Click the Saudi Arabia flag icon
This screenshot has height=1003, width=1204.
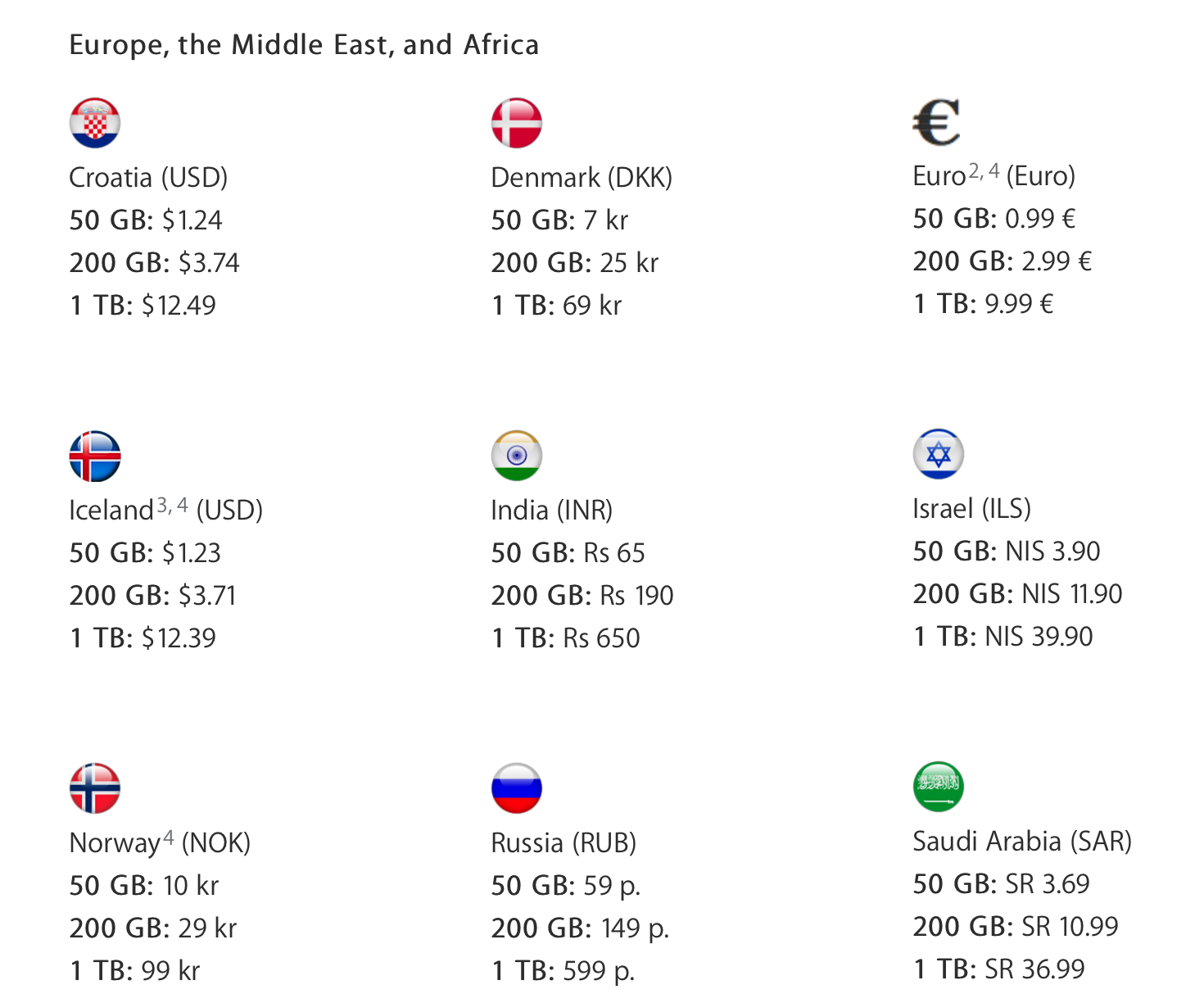coord(939,787)
